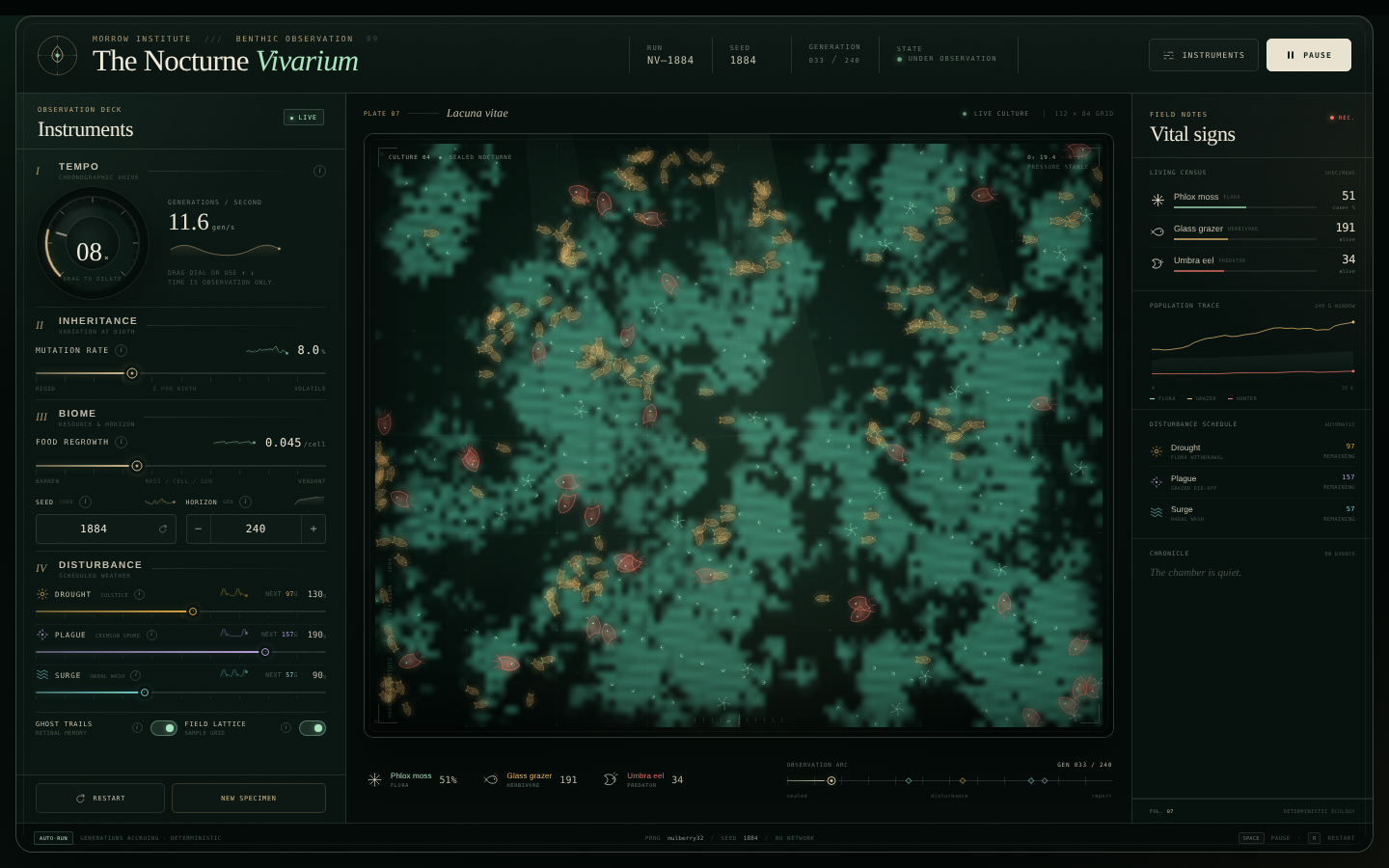This screenshot has width=1389, height=868.
Task: Click the Nocturne Vivarium compass logo
Action: (57, 55)
